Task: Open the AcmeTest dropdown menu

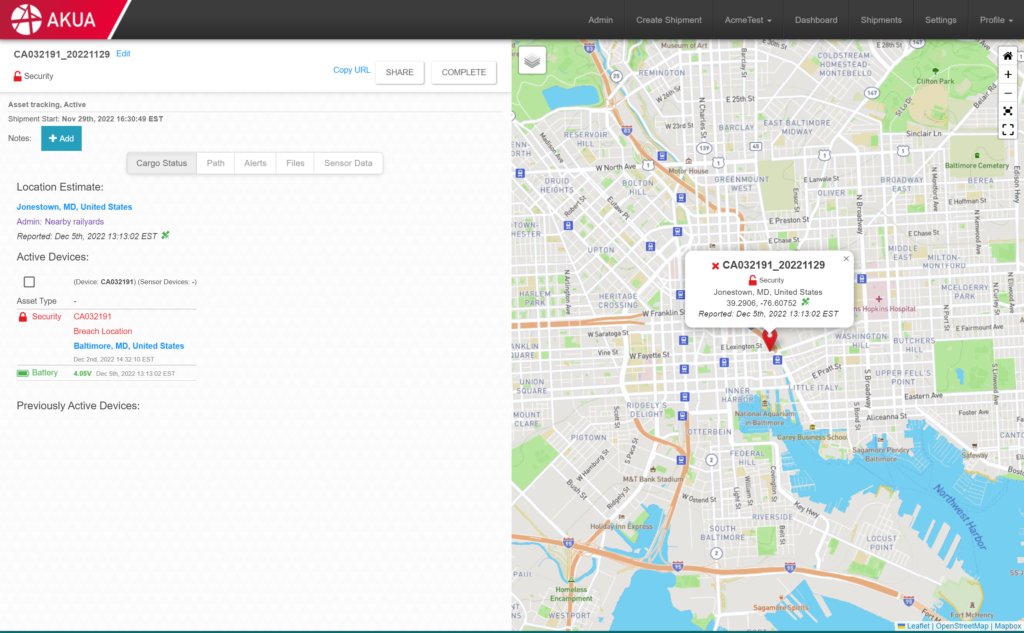Action: [x=748, y=20]
